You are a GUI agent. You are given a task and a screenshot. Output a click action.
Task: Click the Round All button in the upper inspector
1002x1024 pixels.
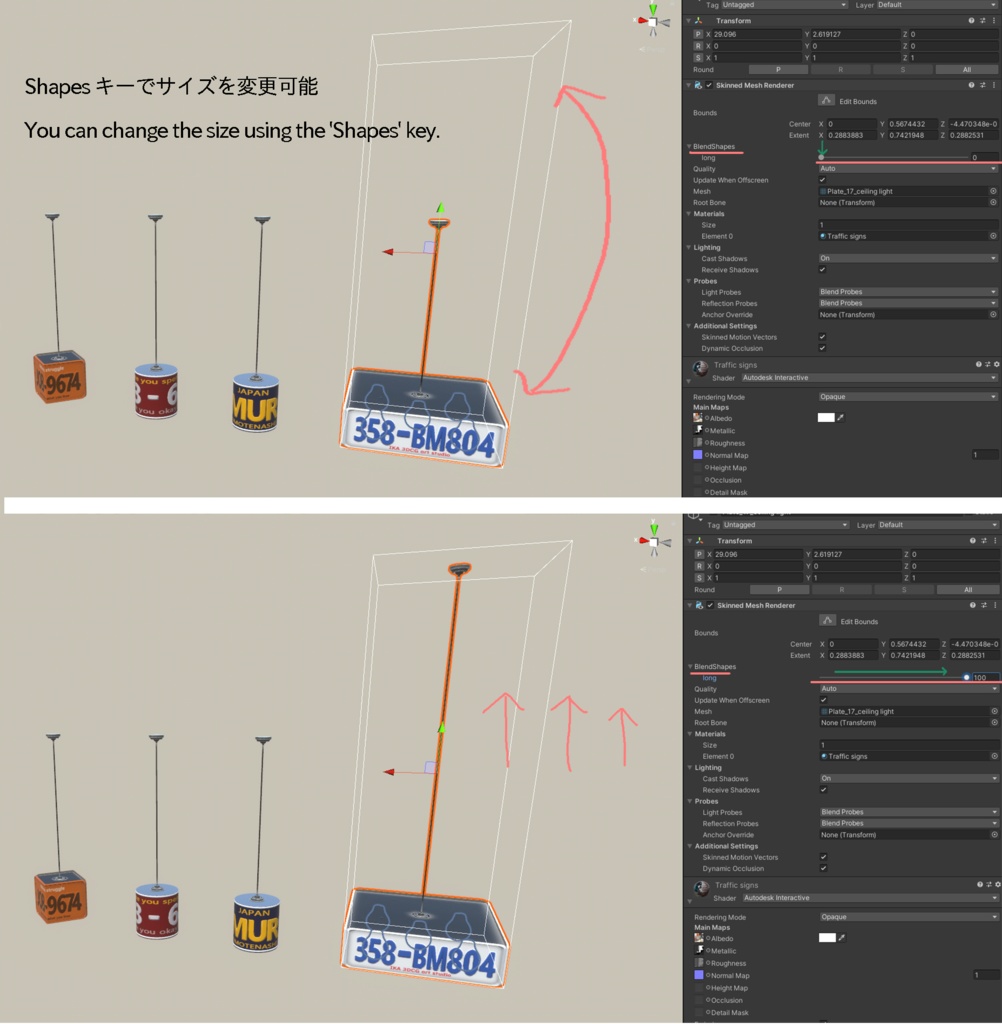(x=967, y=69)
